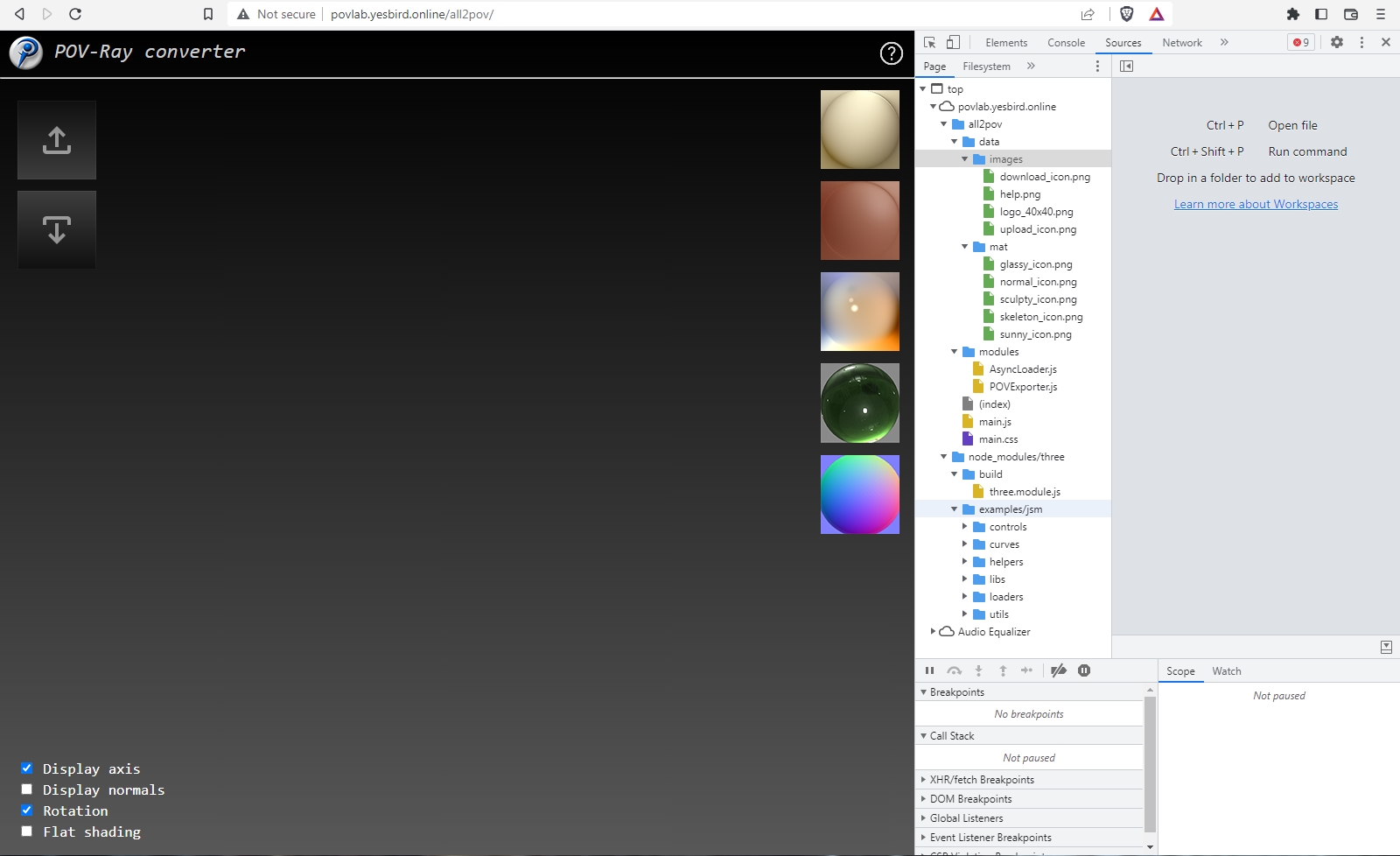Switch to the Network tab

coord(1181,42)
